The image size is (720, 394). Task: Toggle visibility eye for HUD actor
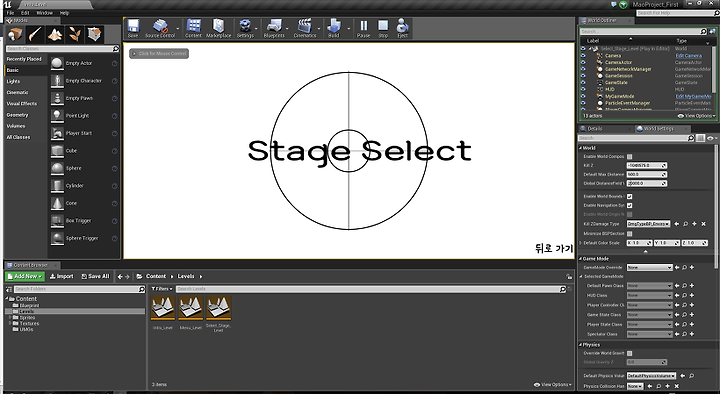tap(583, 89)
